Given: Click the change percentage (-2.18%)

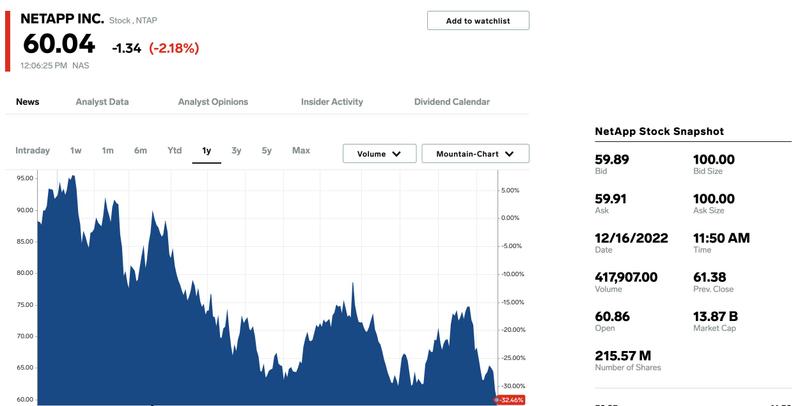Looking at the screenshot, I should 174,48.
